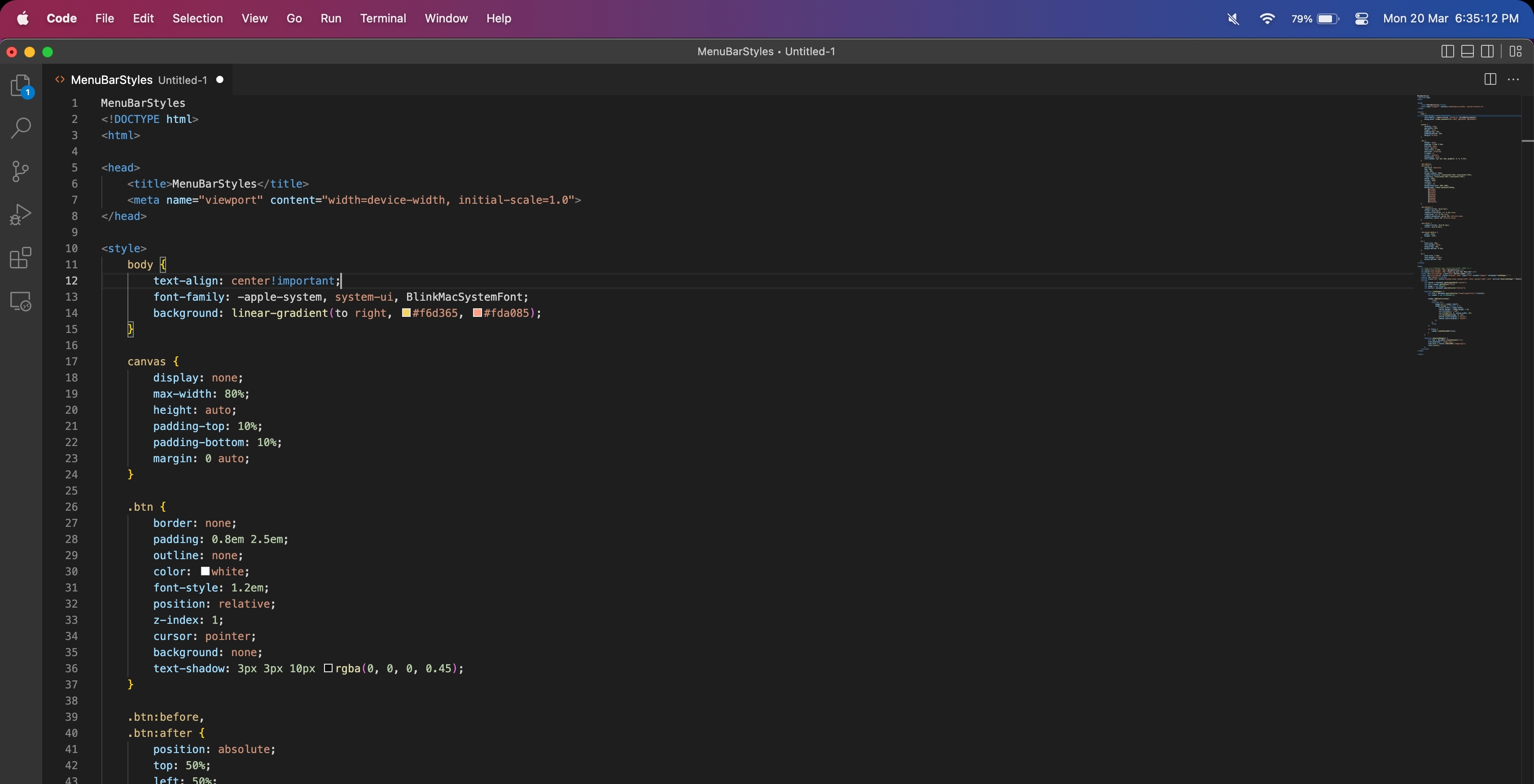Open the Remote Explorer icon
Image resolution: width=1534 pixels, height=784 pixels.
pos(21,301)
